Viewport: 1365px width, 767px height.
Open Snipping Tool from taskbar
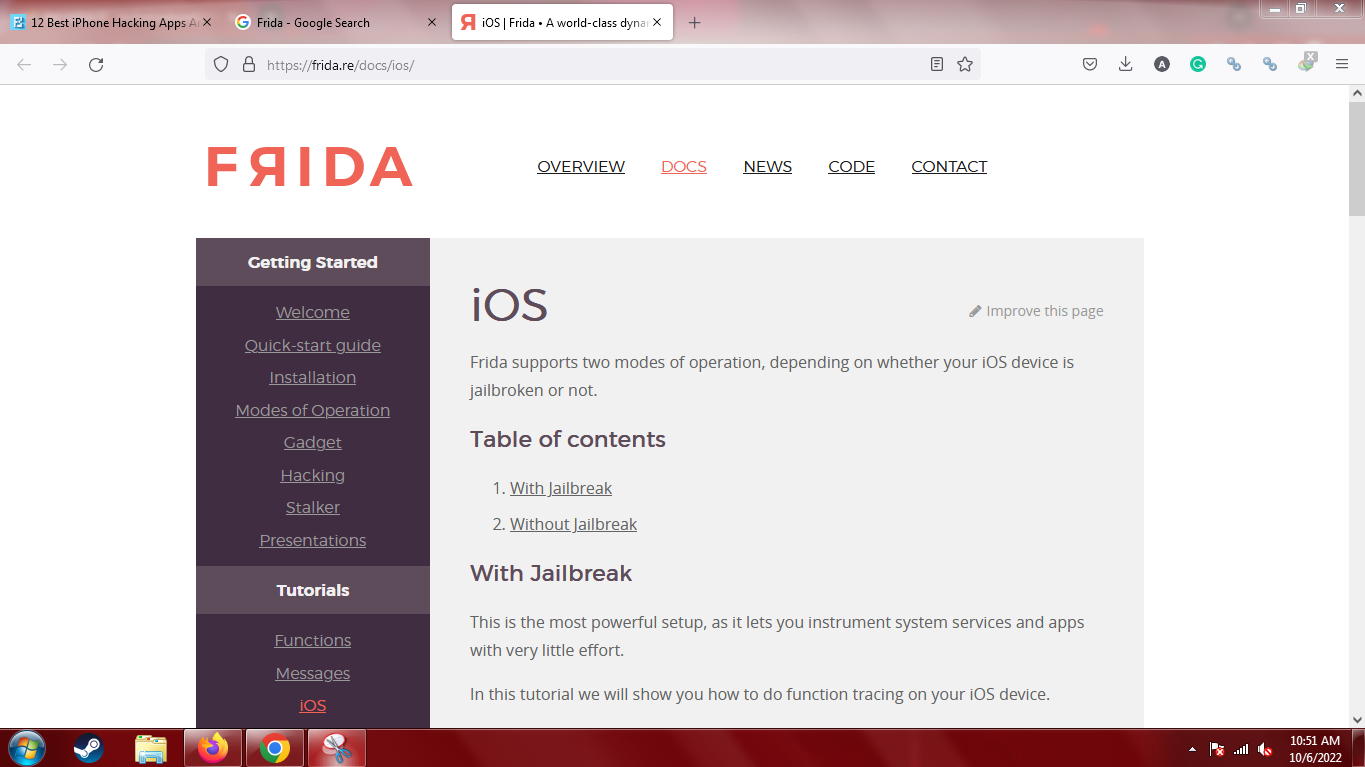coord(337,748)
